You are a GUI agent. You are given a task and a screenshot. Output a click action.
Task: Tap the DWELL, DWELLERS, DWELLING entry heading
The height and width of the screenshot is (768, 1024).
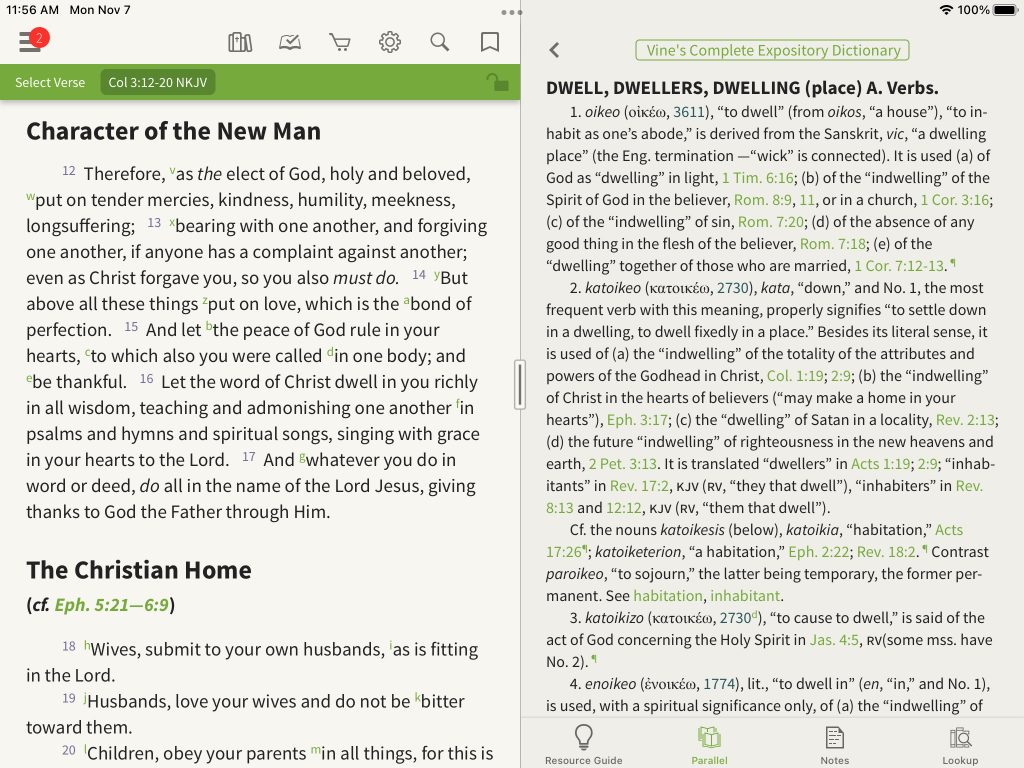[x=742, y=88]
